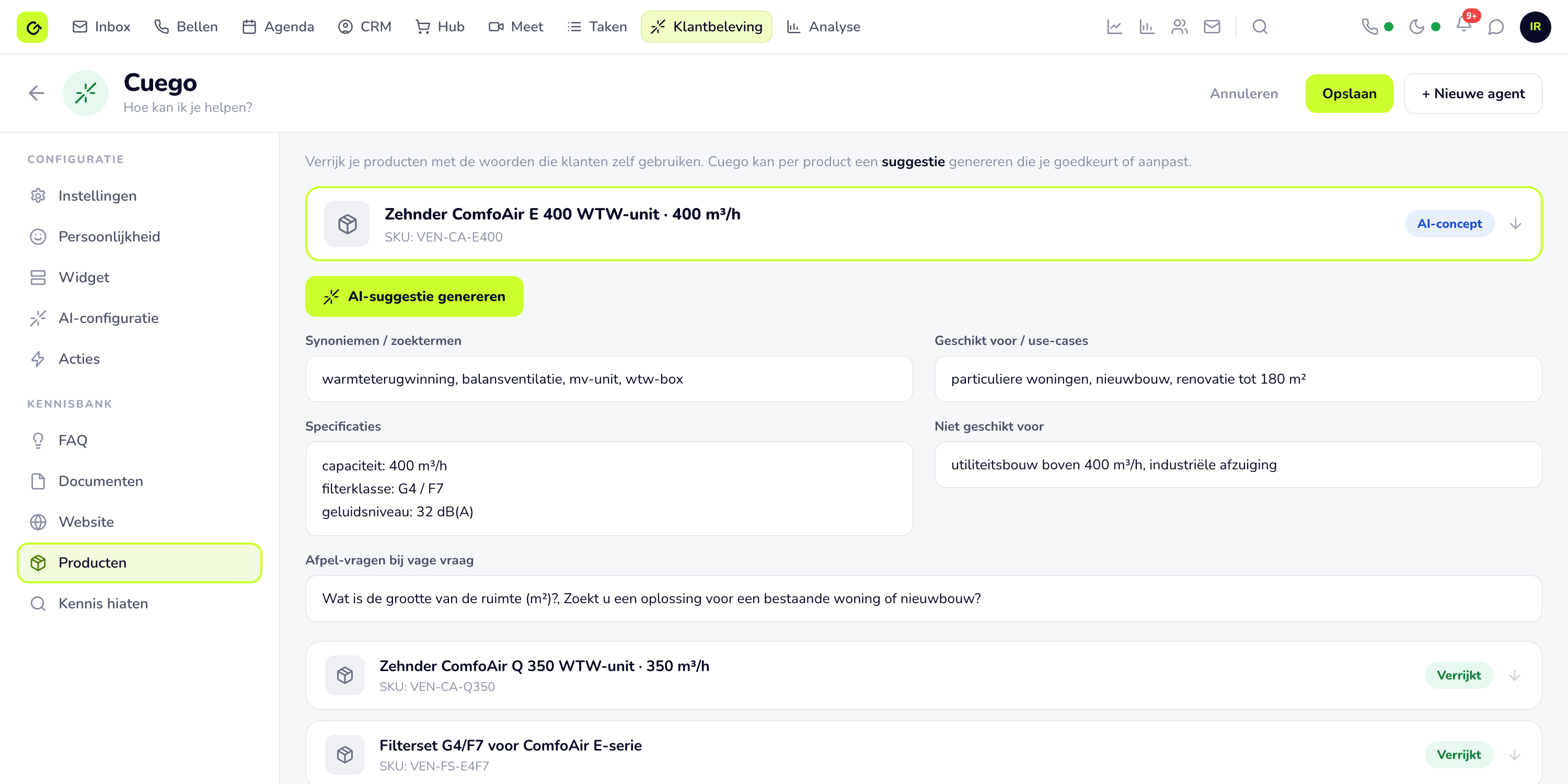Click the envelope icon in top bar
Screen dimensions: 1568x784
[x=1212, y=27]
